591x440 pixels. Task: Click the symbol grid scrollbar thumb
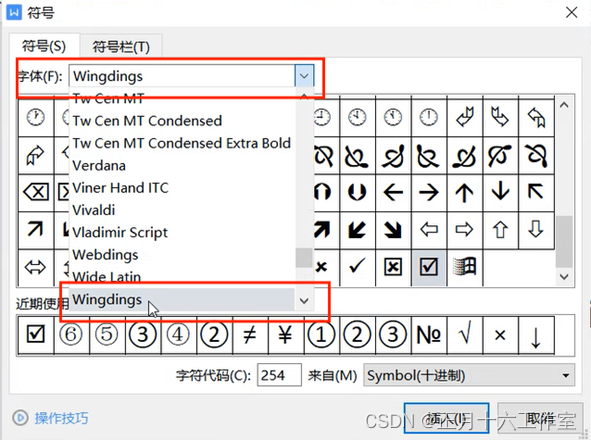[564, 241]
